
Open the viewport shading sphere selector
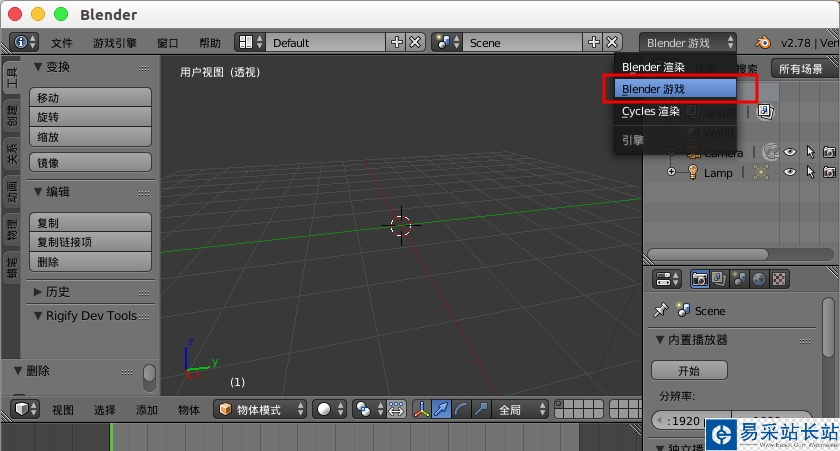coord(329,410)
